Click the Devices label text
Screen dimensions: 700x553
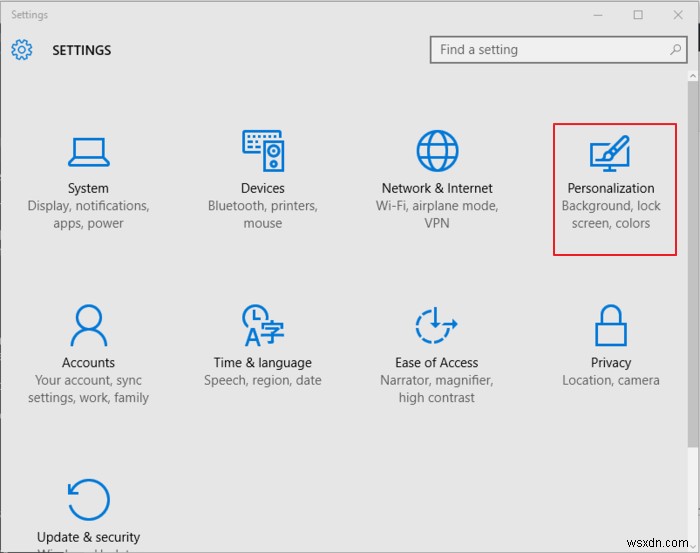[262, 188]
